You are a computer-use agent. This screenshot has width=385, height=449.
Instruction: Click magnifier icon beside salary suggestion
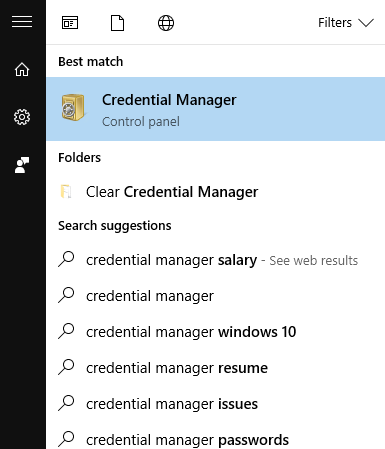tap(66, 259)
